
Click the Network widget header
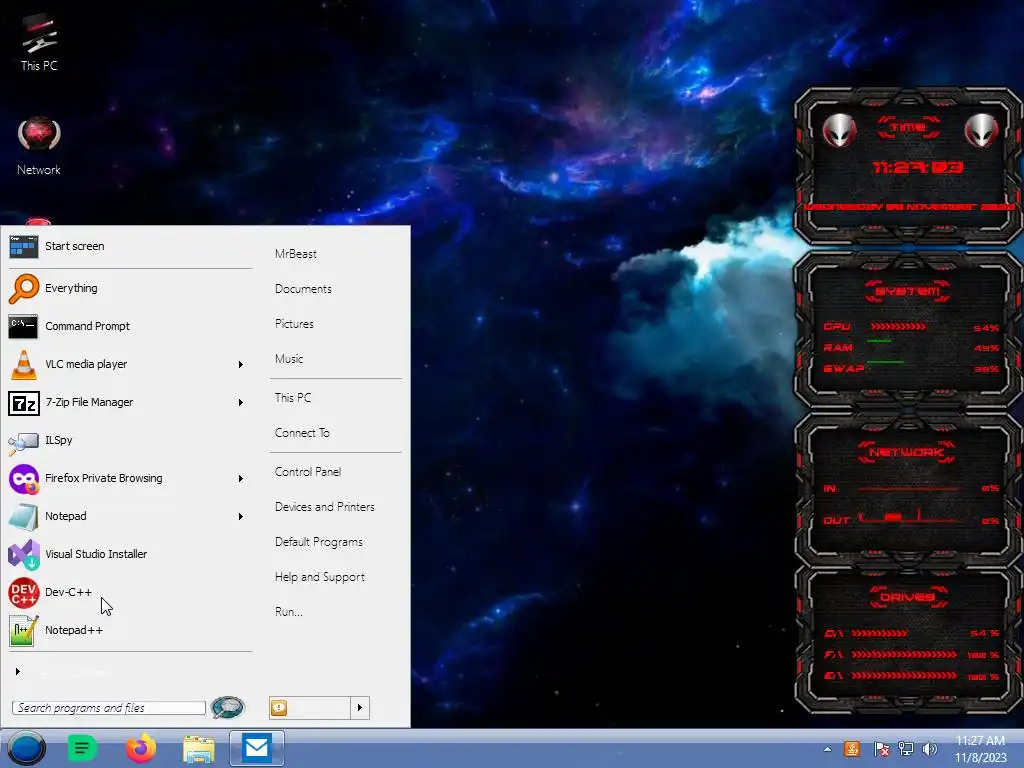tap(906, 452)
